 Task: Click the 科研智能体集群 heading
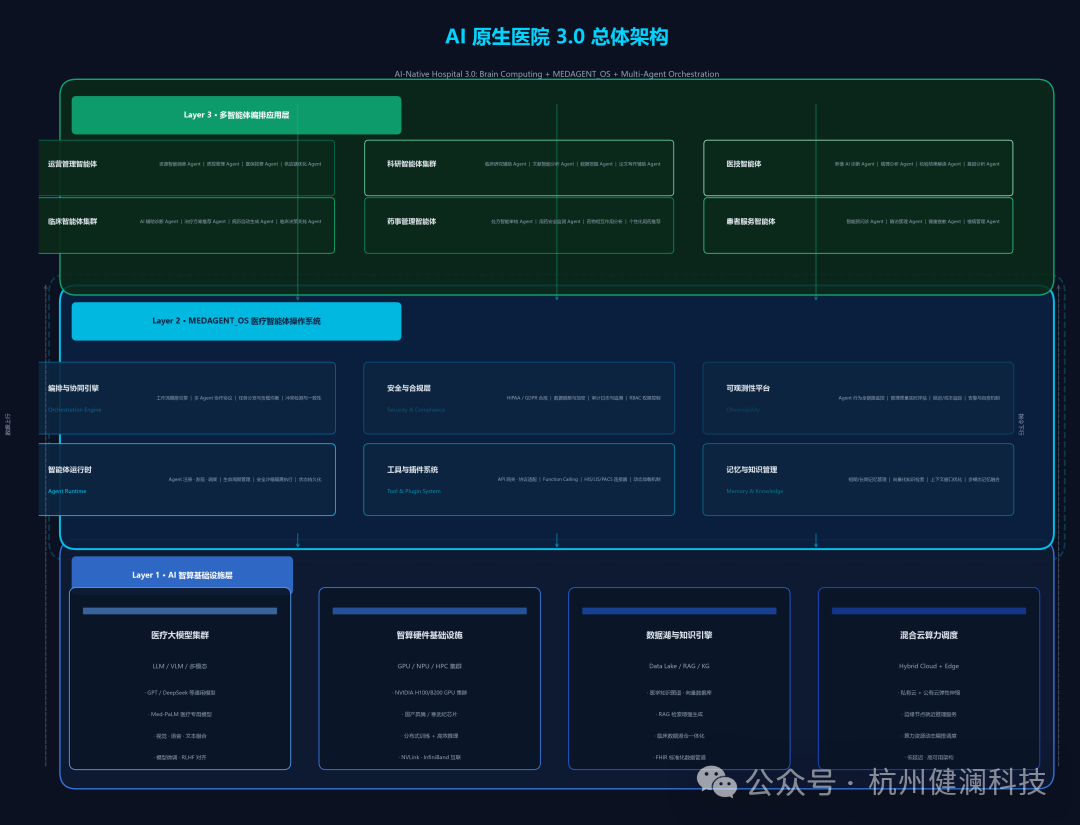pos(411,164)
